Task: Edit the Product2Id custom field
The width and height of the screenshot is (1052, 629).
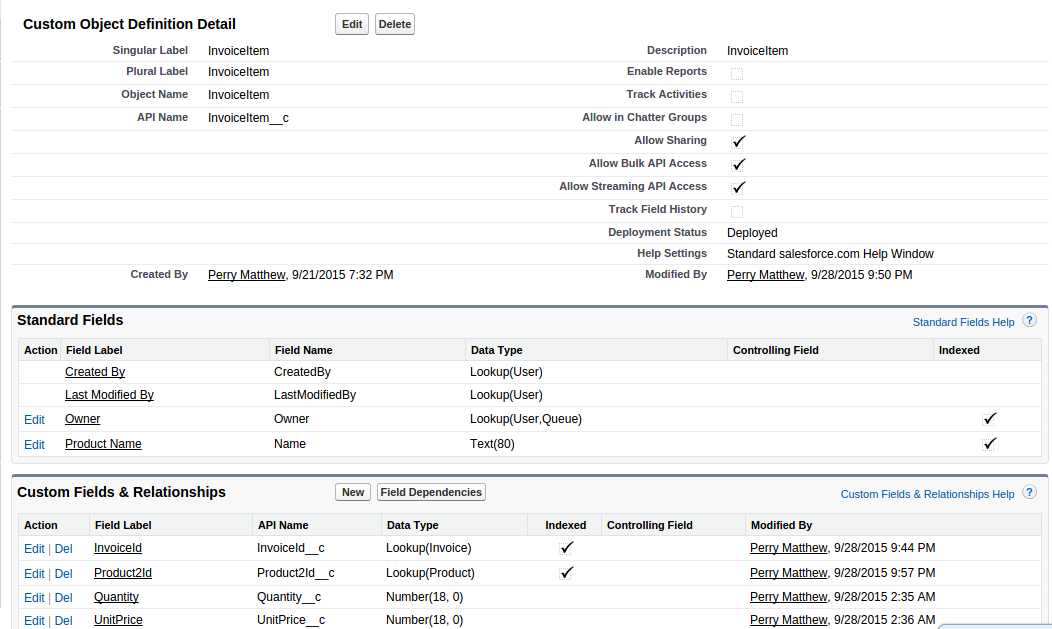Action: pyautogui.click(x=34, y=574)
